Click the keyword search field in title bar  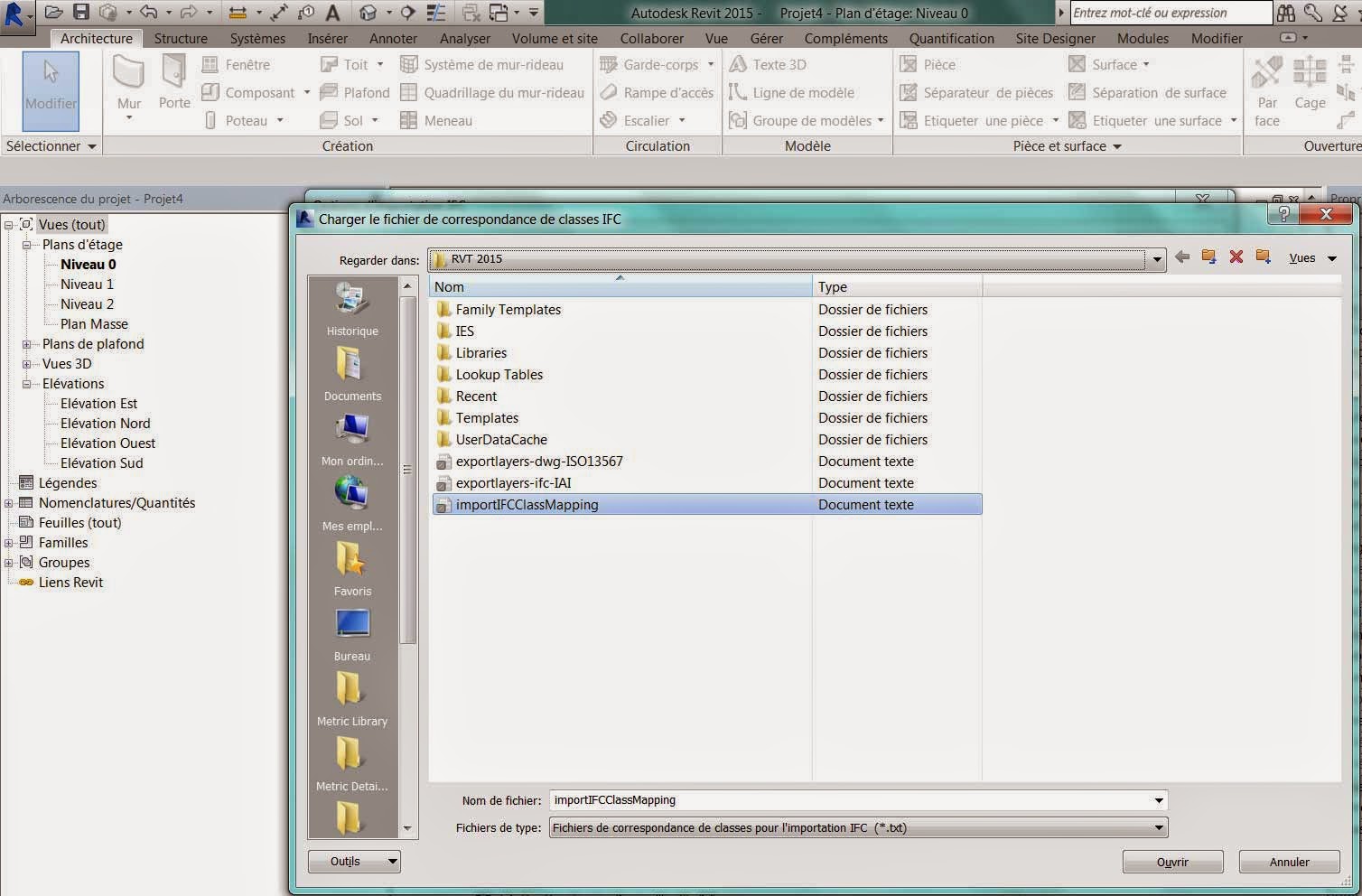click(1171, 13)
